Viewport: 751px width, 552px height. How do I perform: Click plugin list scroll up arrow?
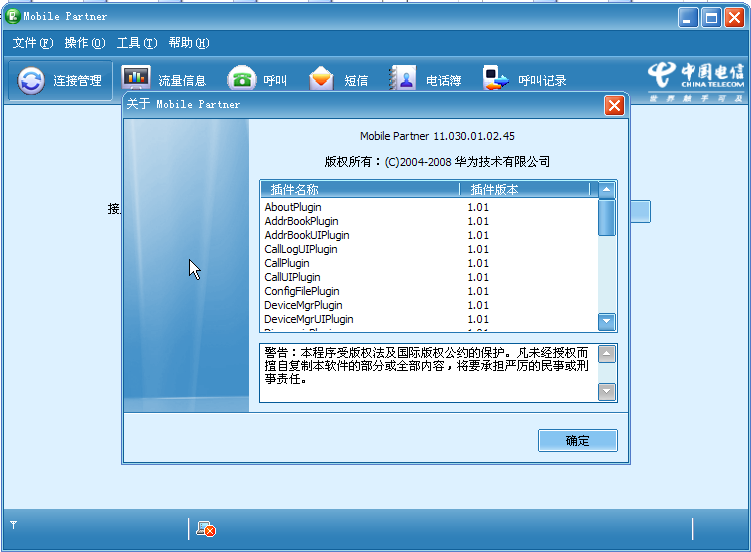(x=606, y=190)
